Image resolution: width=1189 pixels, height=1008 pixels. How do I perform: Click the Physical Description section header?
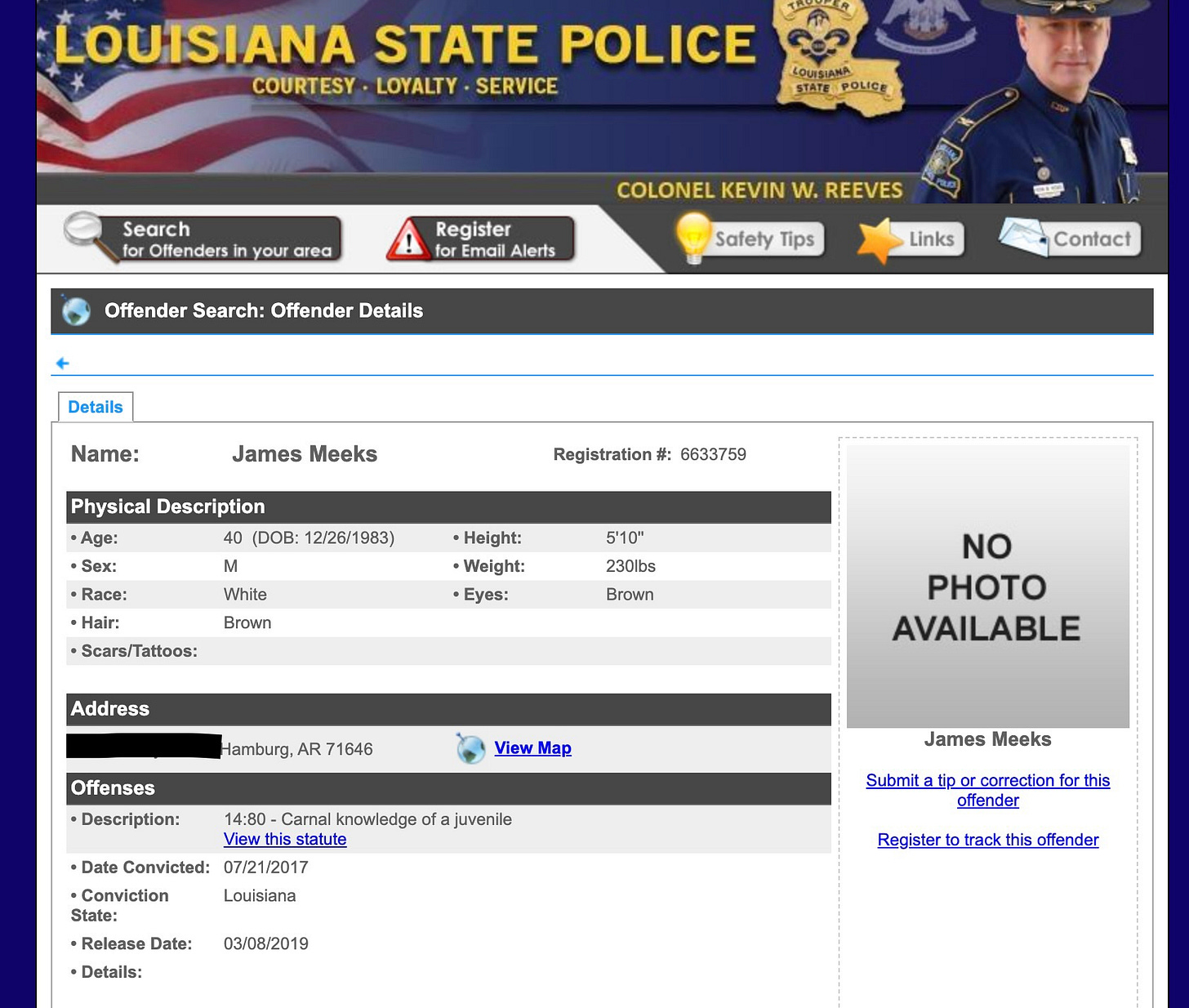pyautogui.click(x=448, y=507)
